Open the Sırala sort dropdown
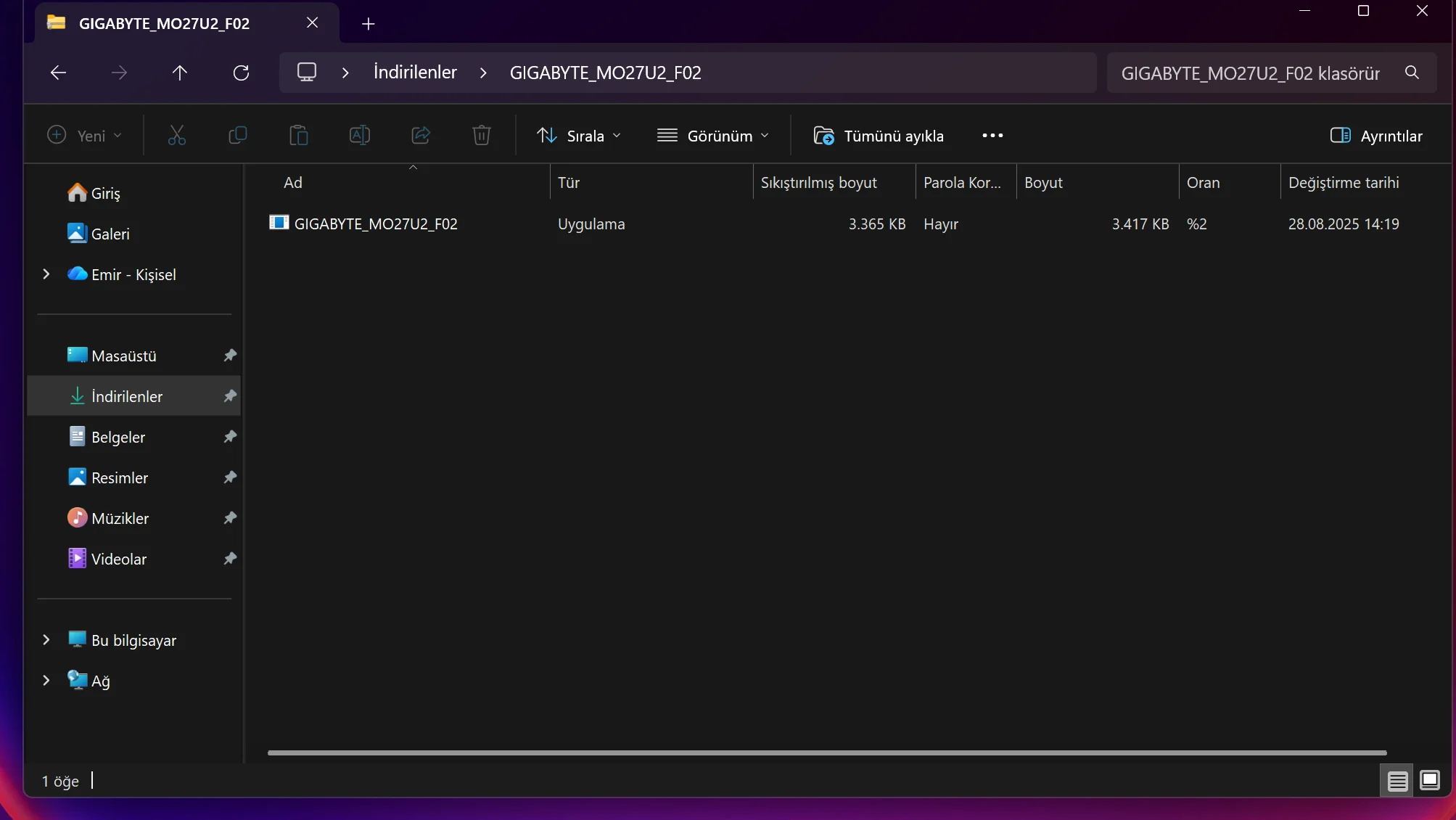1456x820 pixels. [578, 136]
